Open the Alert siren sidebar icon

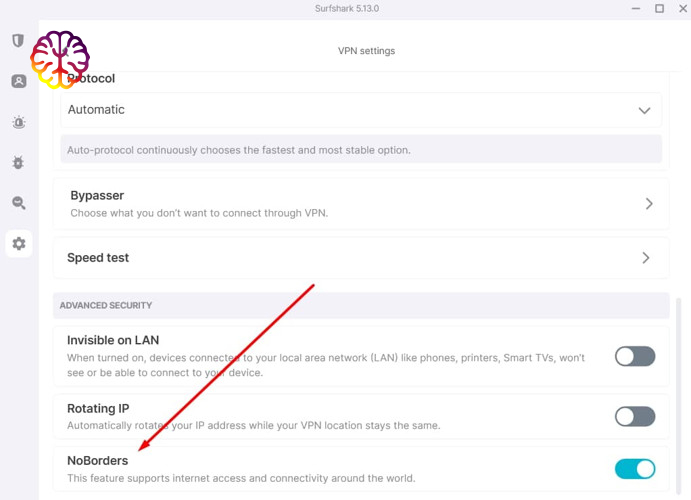(x=18, y=122)
